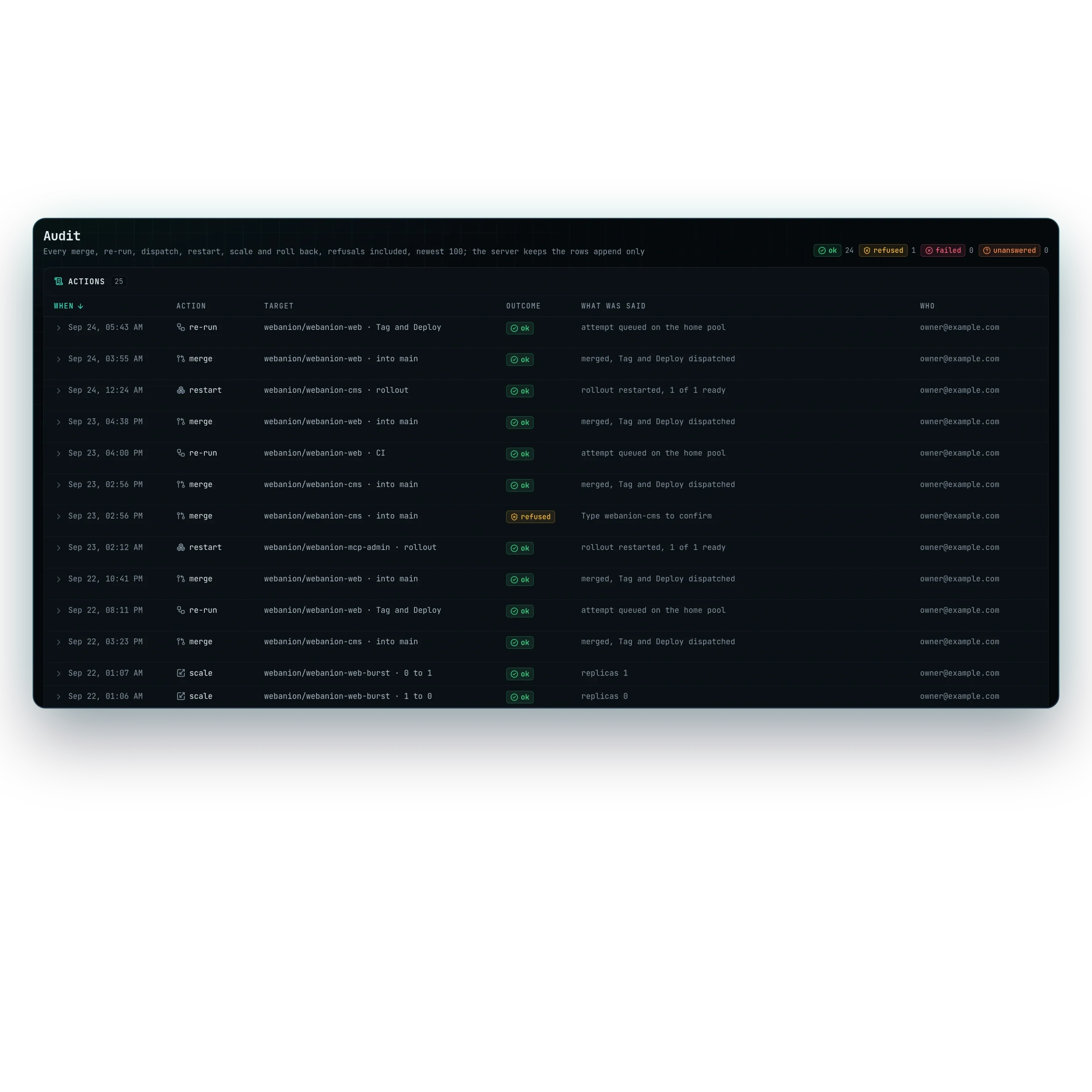1092x1092 pixels.
Task: Click 'webanion/webanion-mcp-admin · rollout' target
Action: [350, 548]
